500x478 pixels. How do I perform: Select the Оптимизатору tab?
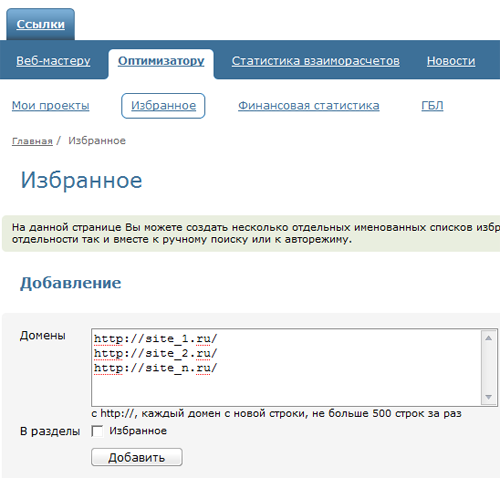pyautogui.click(x=161, y=61)
